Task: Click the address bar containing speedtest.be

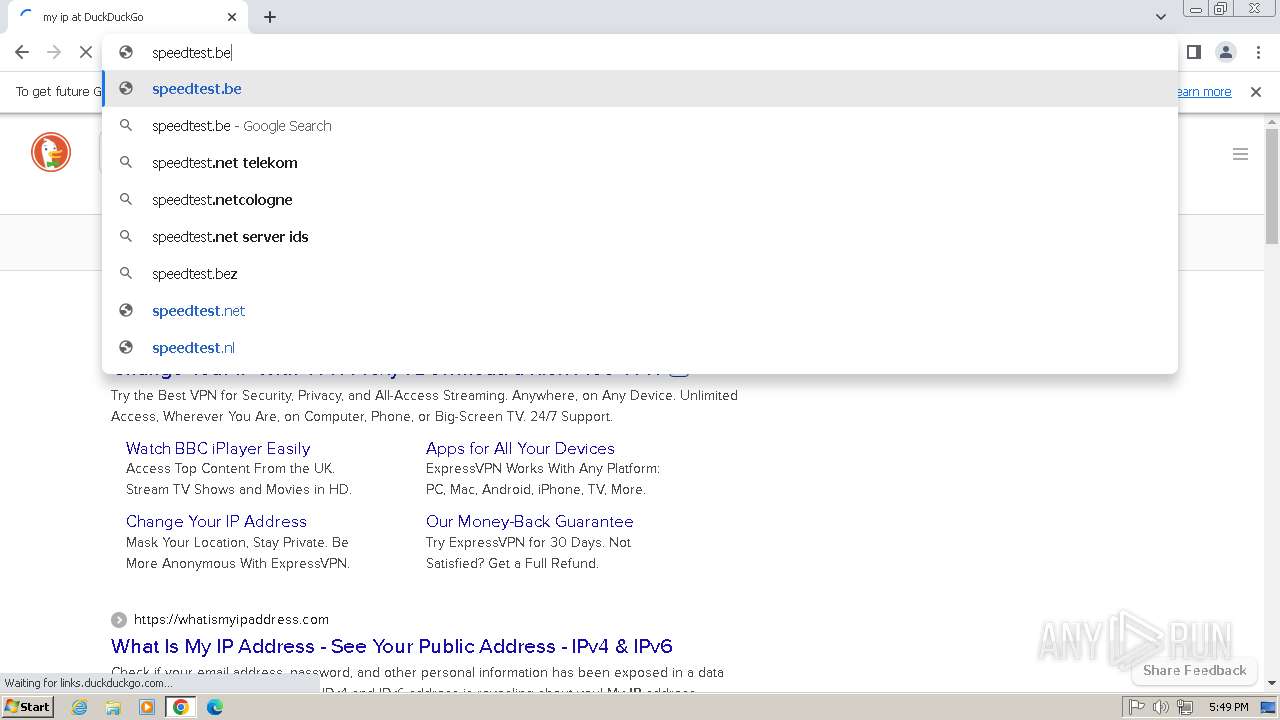Action: pos(640,52)
